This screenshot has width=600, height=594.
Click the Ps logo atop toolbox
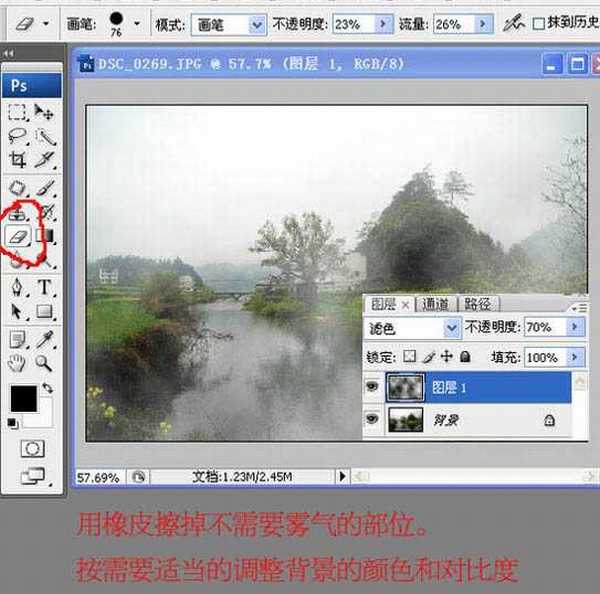(x=32, y=86)
